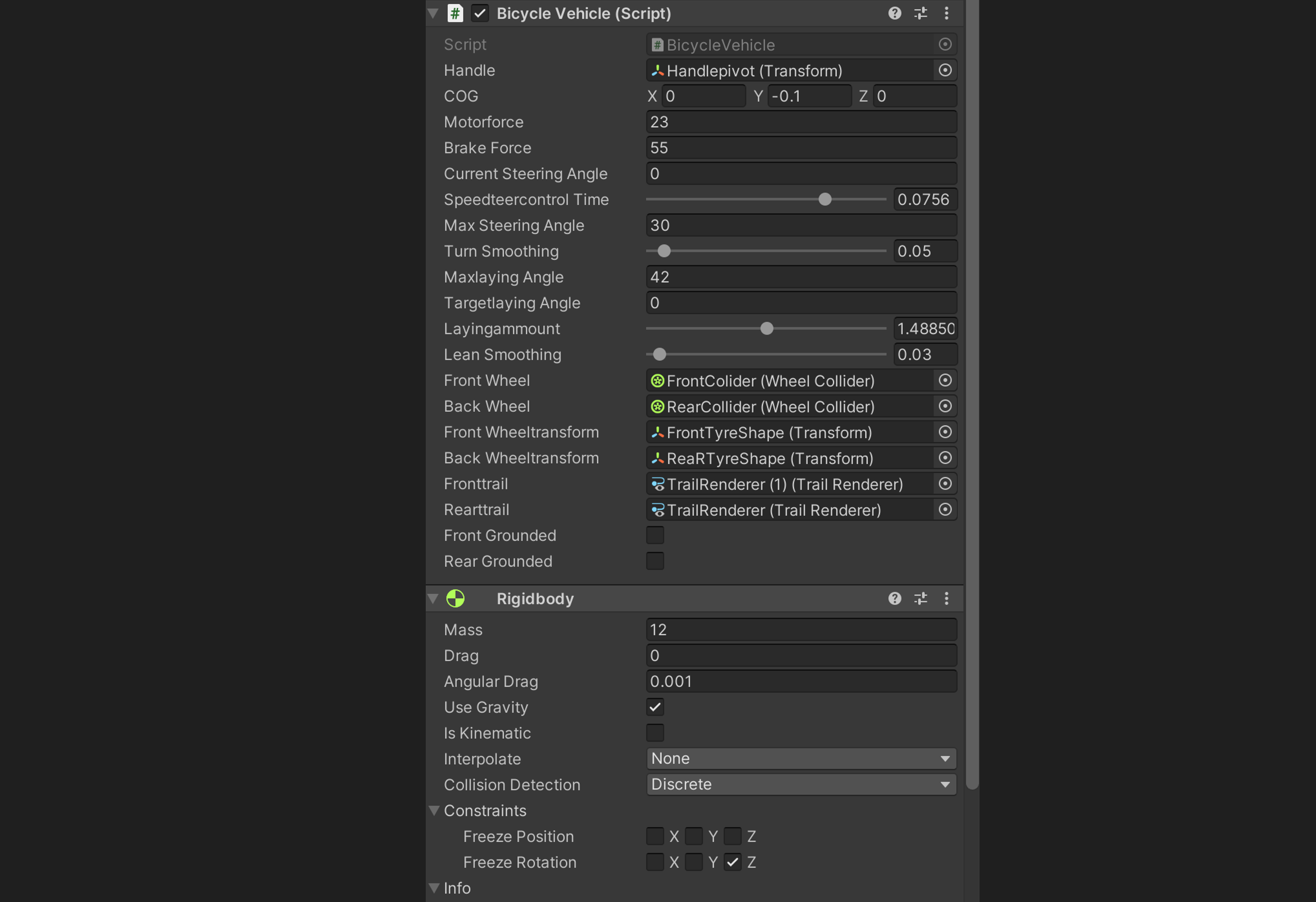Disable the Bicycle Vehicle script

tap(480, 13)
